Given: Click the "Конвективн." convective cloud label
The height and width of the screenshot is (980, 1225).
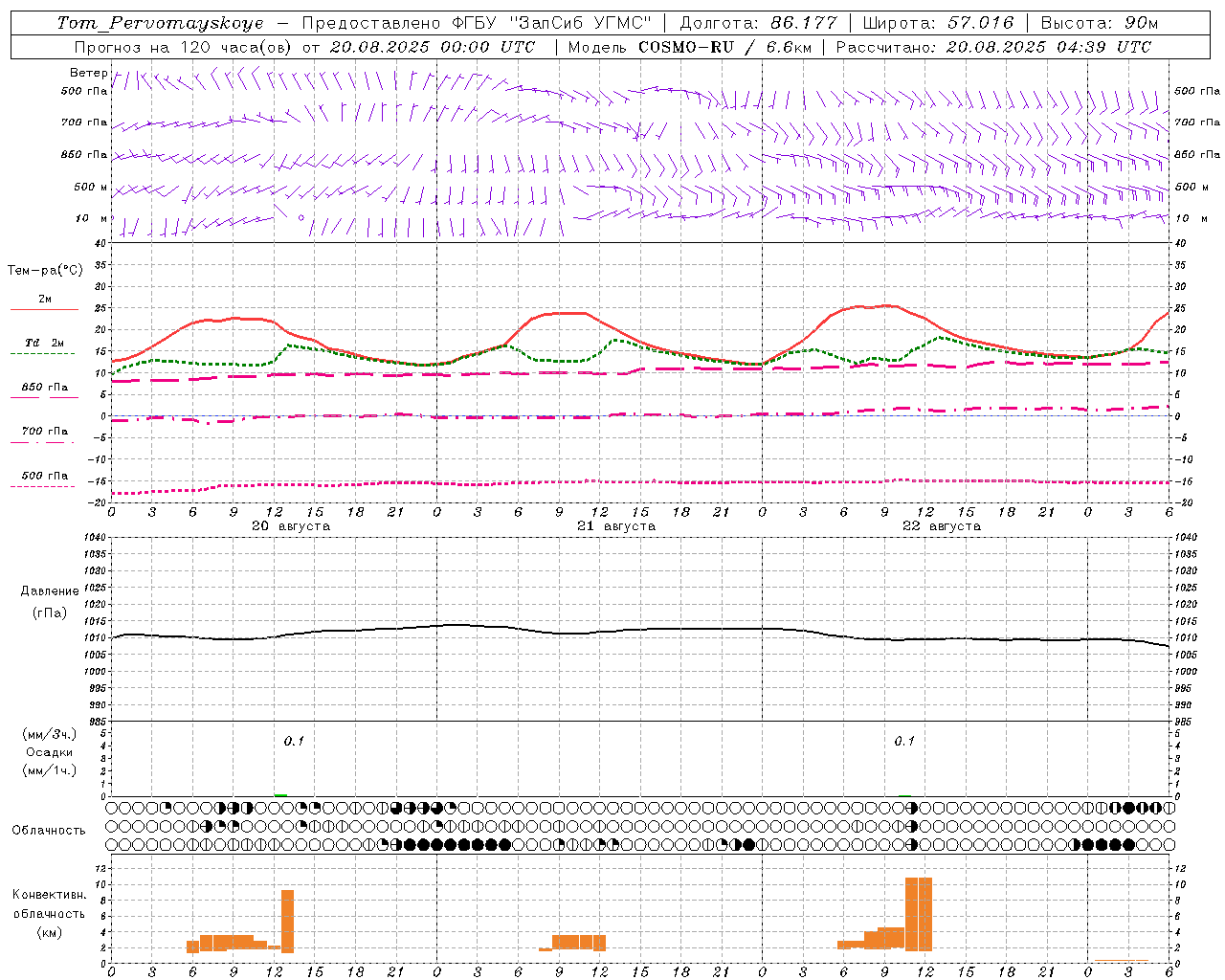Looking at the screenshot, I should coord(49,895).
